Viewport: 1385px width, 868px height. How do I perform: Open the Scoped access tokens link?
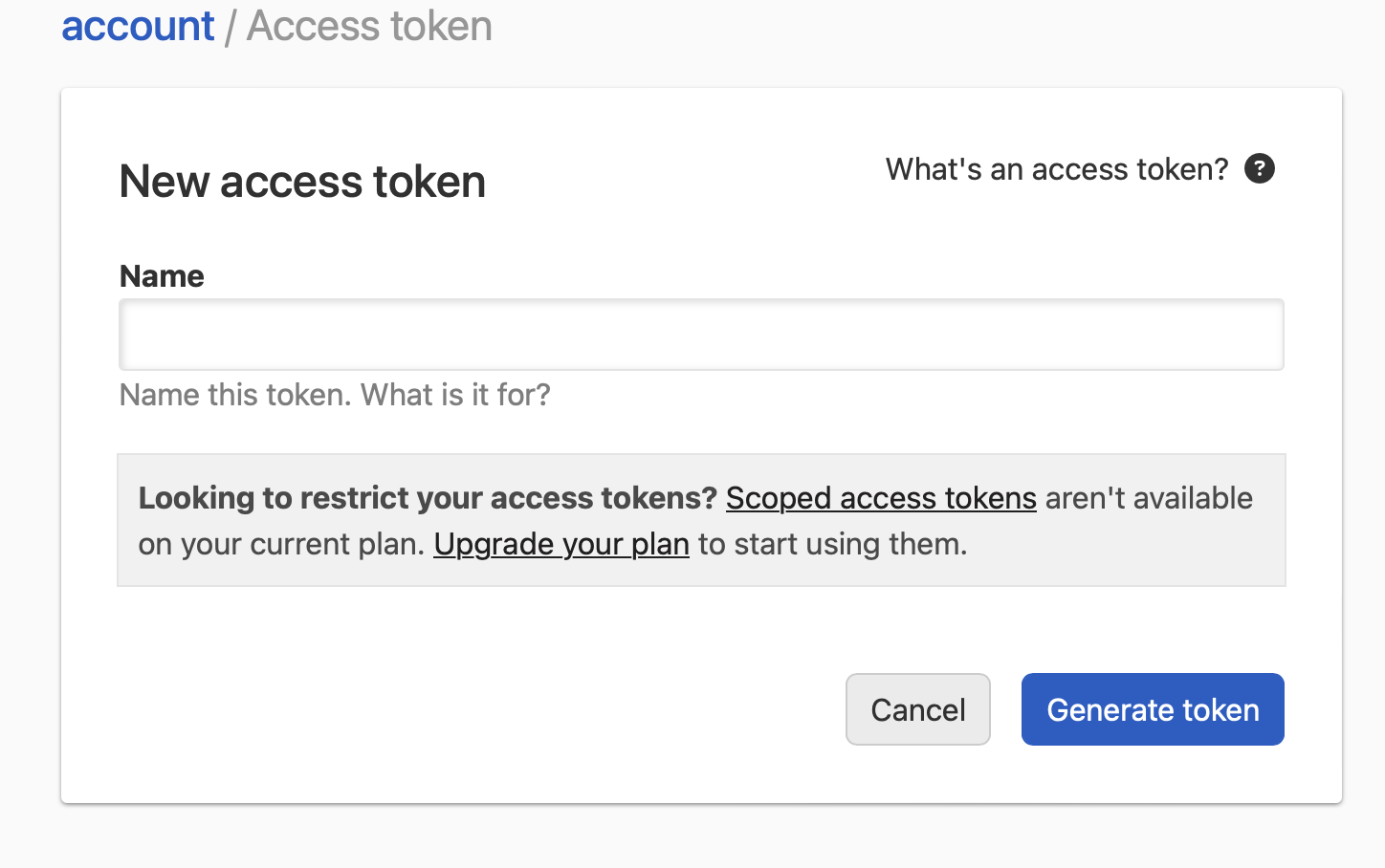880,498
